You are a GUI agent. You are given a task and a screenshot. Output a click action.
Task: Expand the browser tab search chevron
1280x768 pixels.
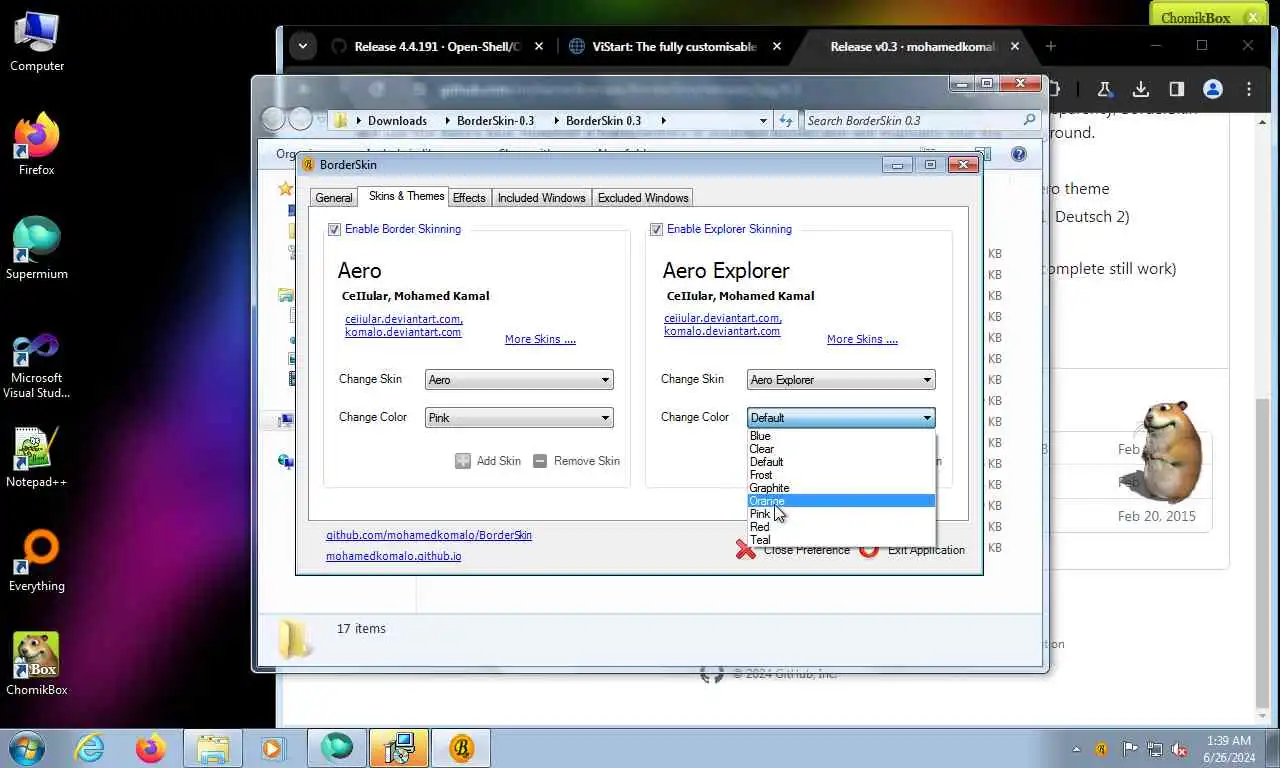tap(302, 46)
